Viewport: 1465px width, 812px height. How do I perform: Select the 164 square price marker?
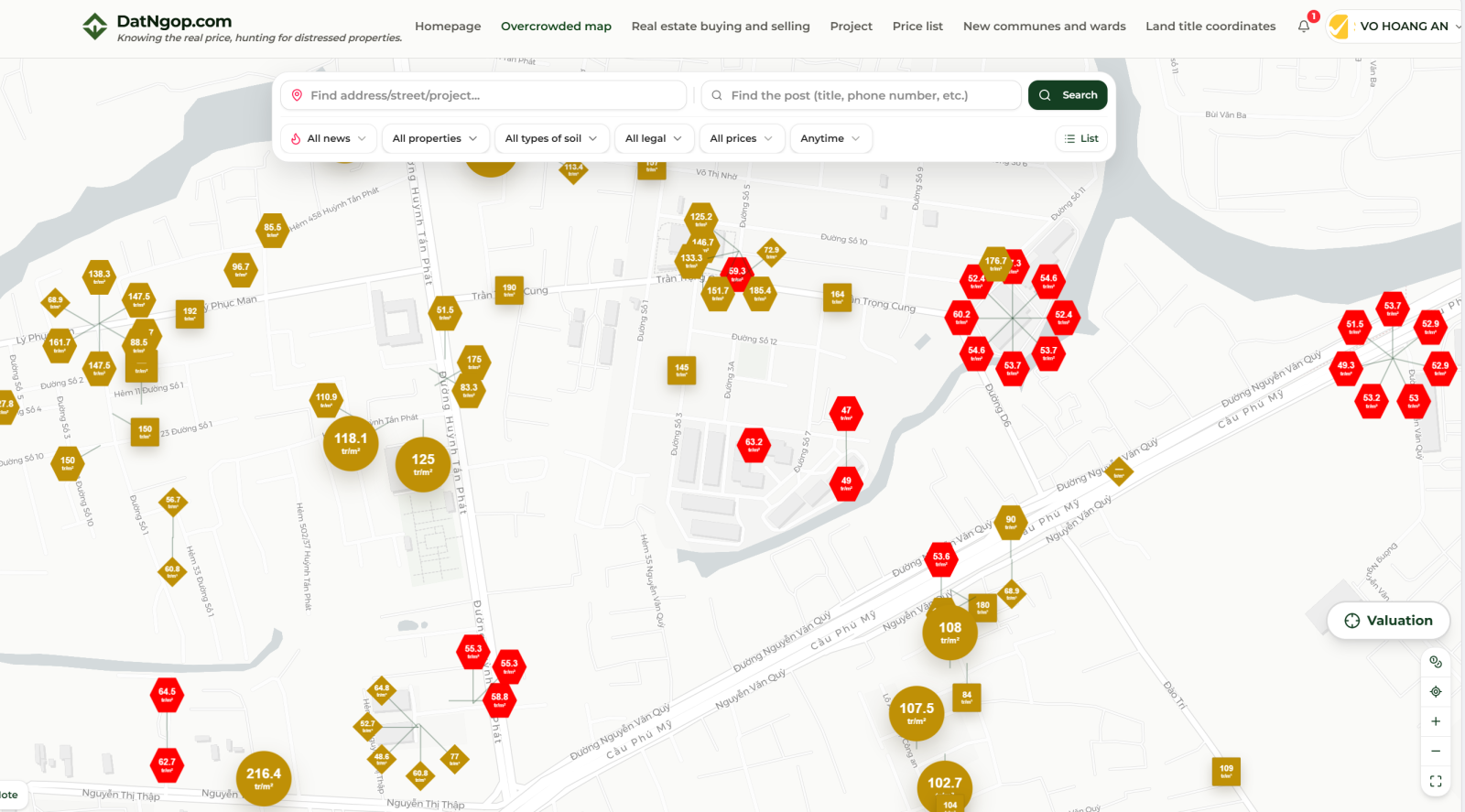pos(837,297)
